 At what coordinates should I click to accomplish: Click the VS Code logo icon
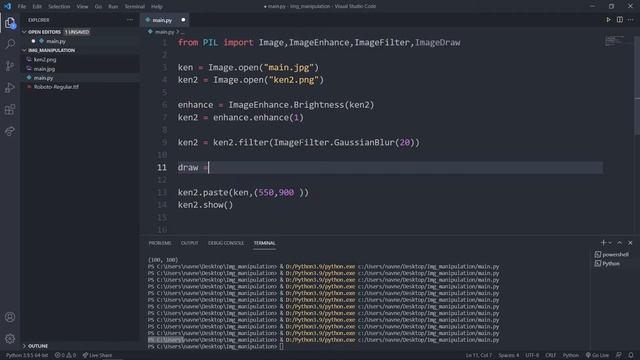7,6
